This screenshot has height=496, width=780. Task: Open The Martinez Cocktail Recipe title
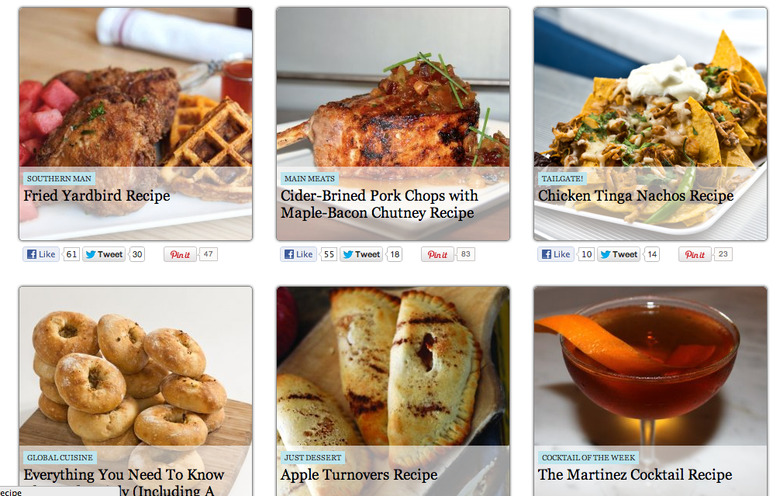point(635,475)
